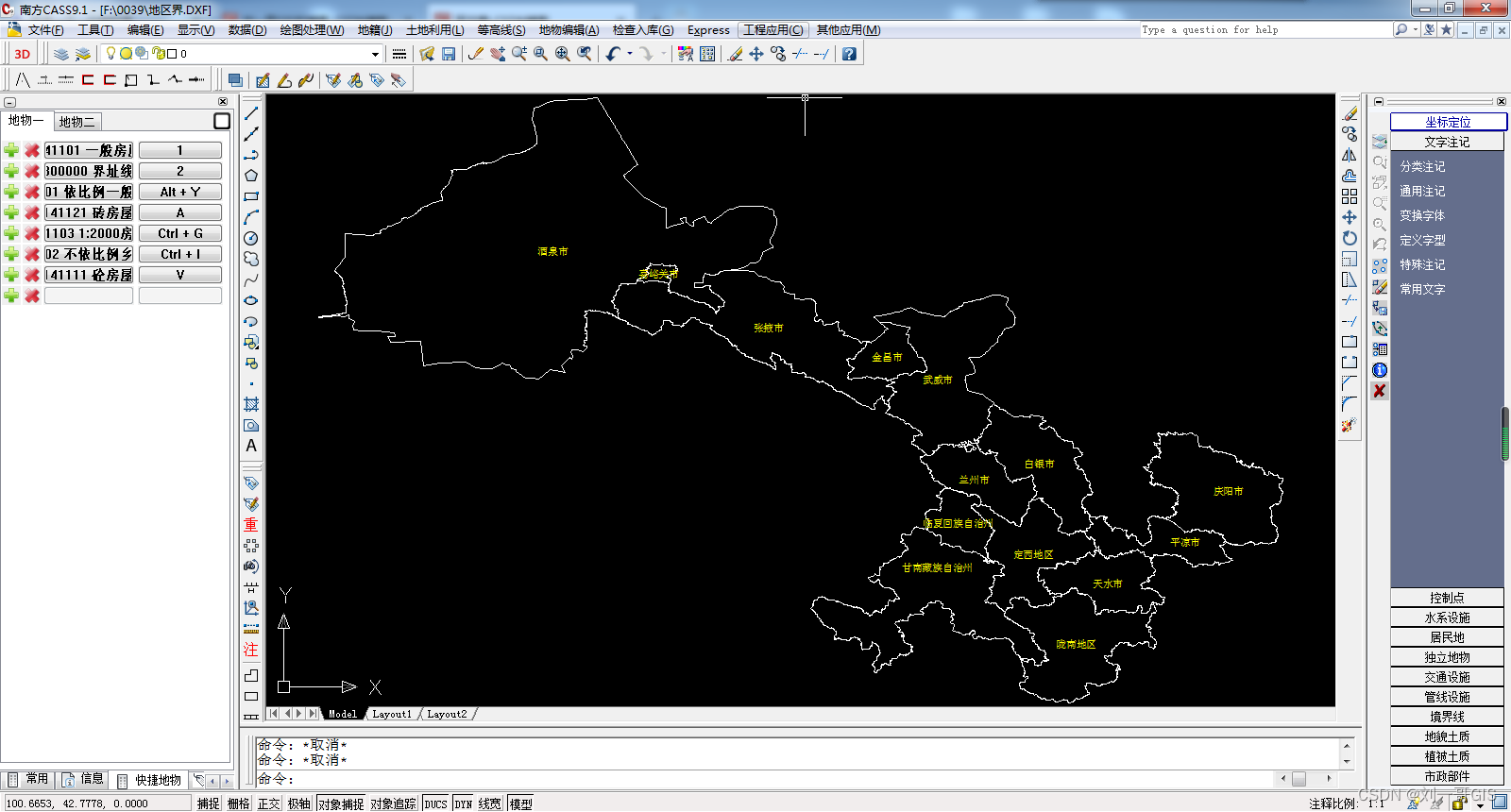The width and height of the screenshot is (1511, 812).
Task: Toggle DYN dynamic input
Action: pyautogui.click(x=463, y=804)
